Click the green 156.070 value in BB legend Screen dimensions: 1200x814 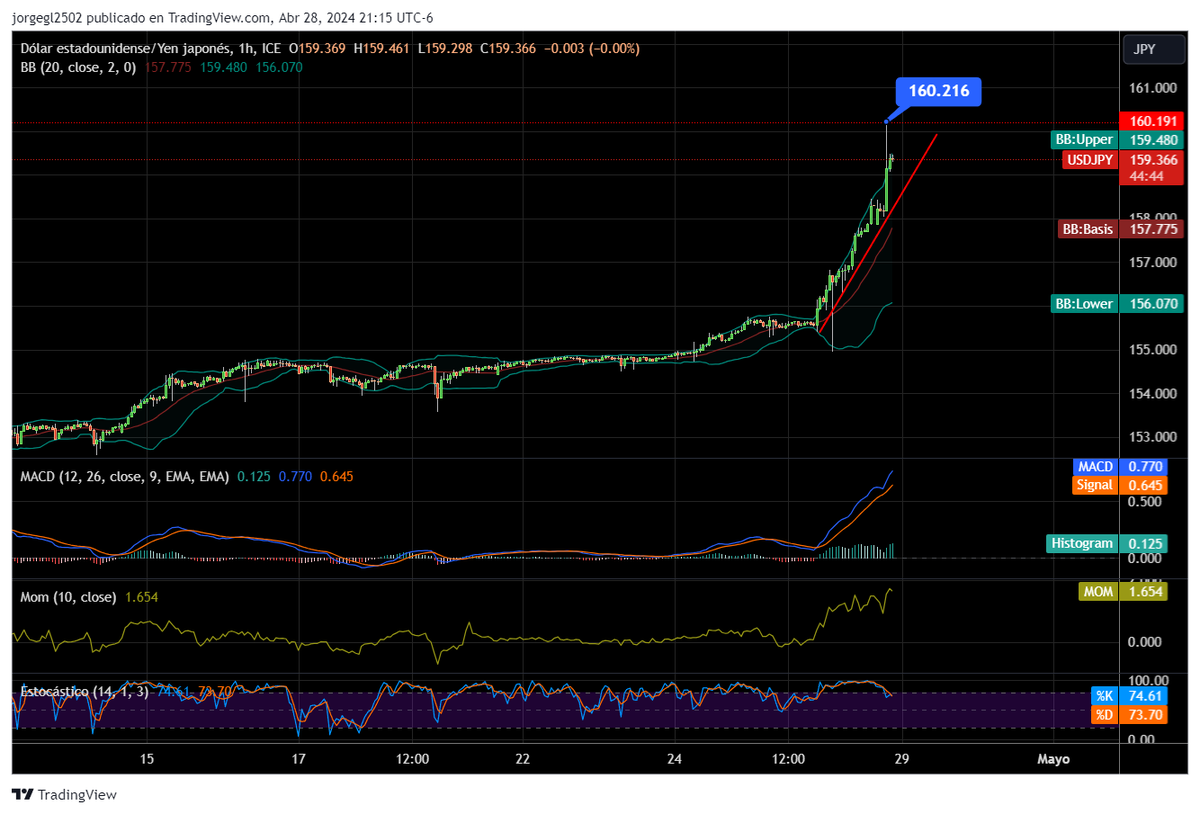pos(278,67)
